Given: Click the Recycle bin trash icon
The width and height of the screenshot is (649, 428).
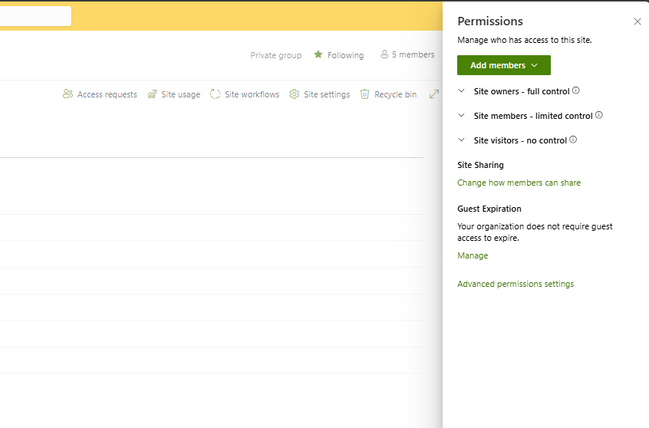Looking at the screenshot, I should point(365,94).
